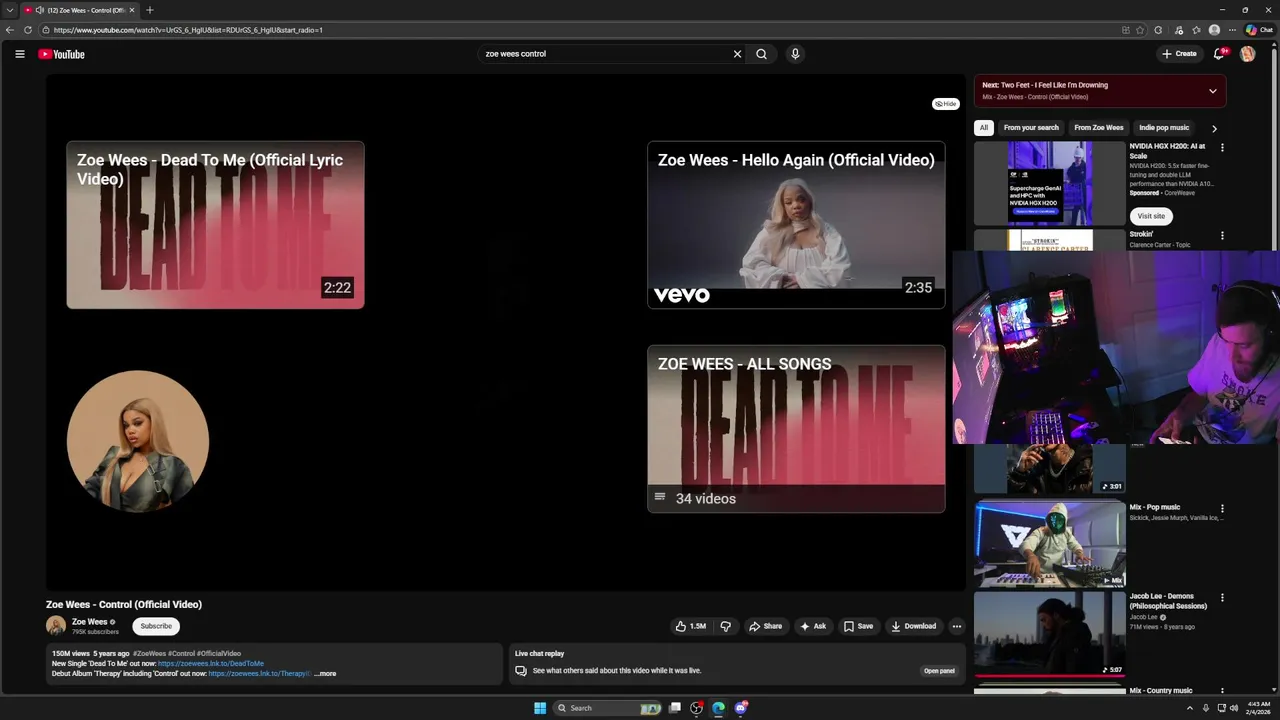The height and width of the screenshot is (720, 1280).
Task: Select the Indie pop music chip
Action: [x=1164, y=128]
